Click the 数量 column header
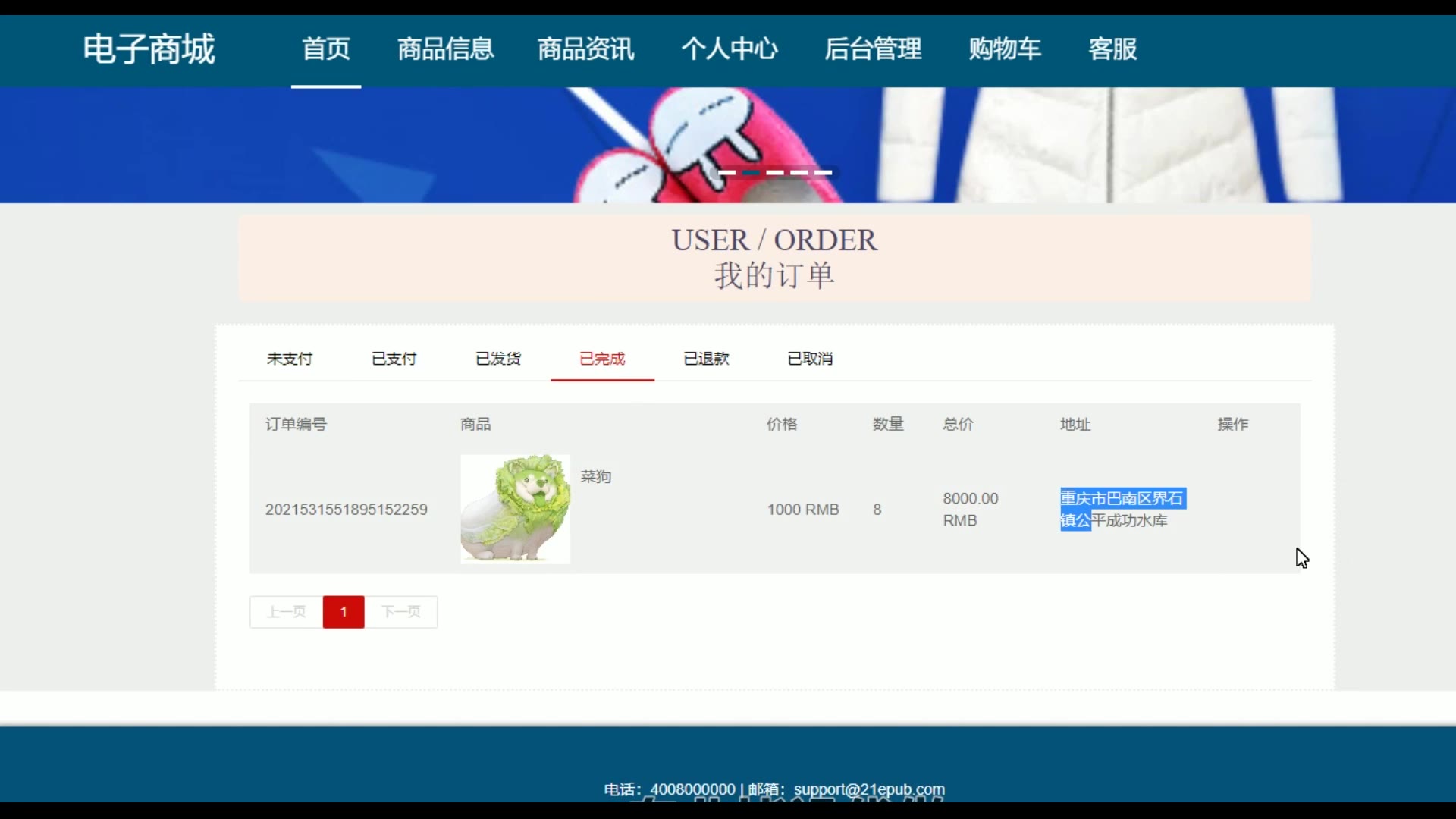This screenshot has height=819, width=1456. 888,425
